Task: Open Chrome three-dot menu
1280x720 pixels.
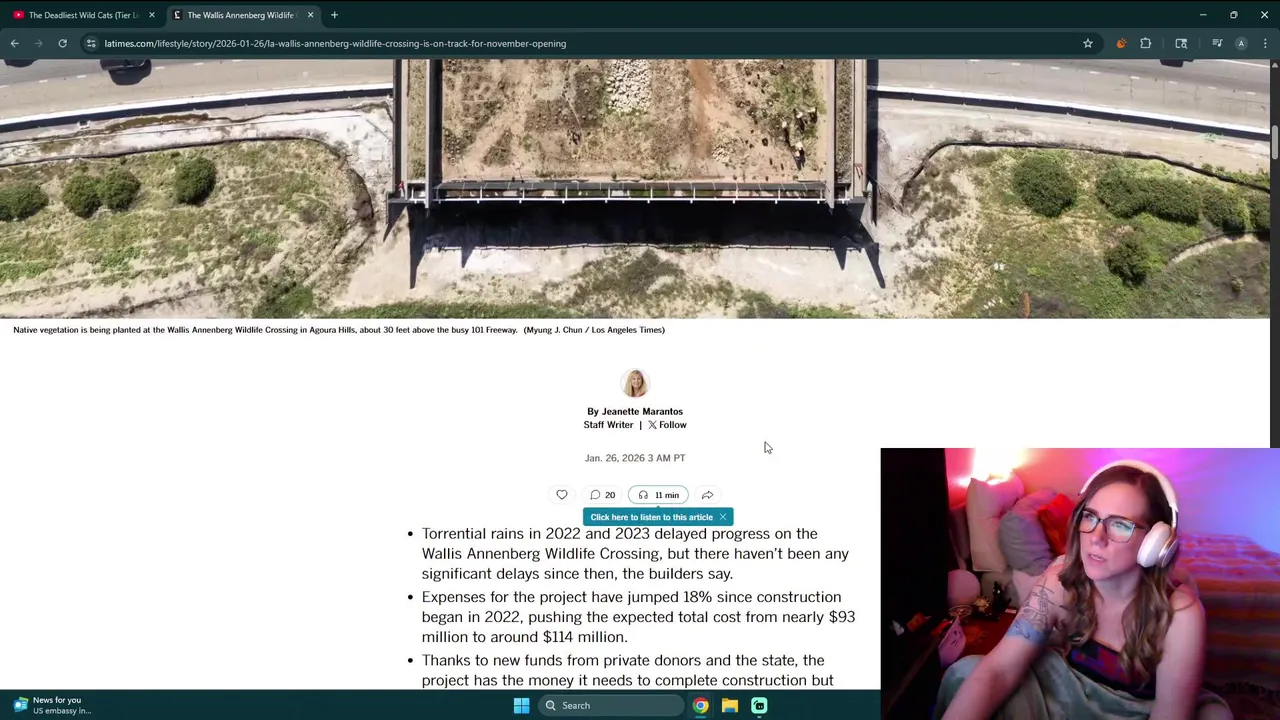Action: click(1265, 43)
